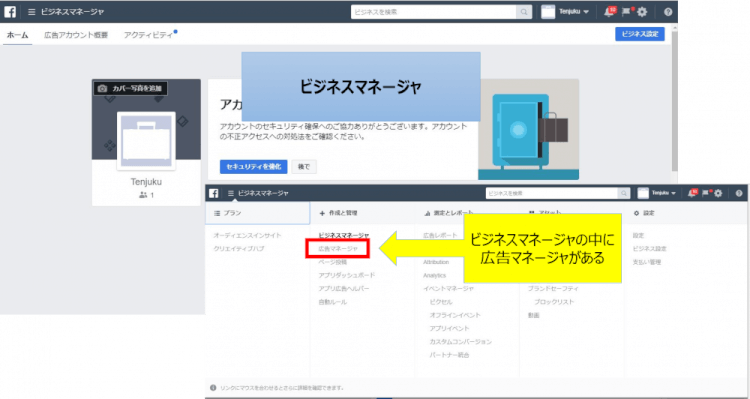Screen dimensions: 750x399
Task: Click カバー写真を追加 button
Action: pyautogui.click(x=130, y=89)
